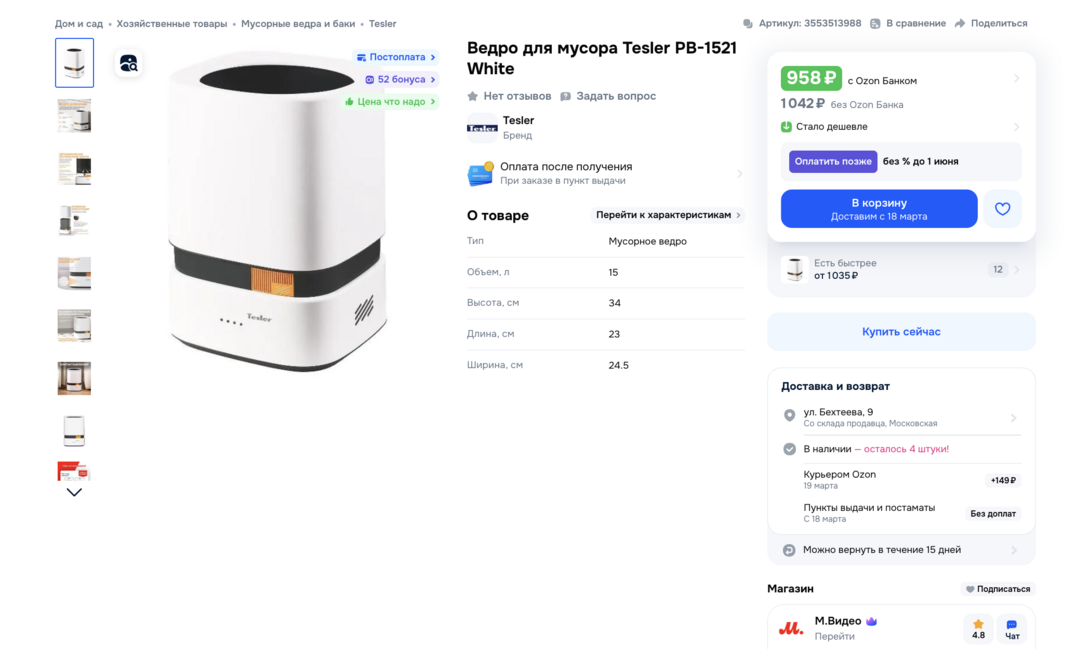The image size is (1090, 649).
Task: Go to 'Хозяйственные товары' breadcrumb category
Action: coord(171,23)
